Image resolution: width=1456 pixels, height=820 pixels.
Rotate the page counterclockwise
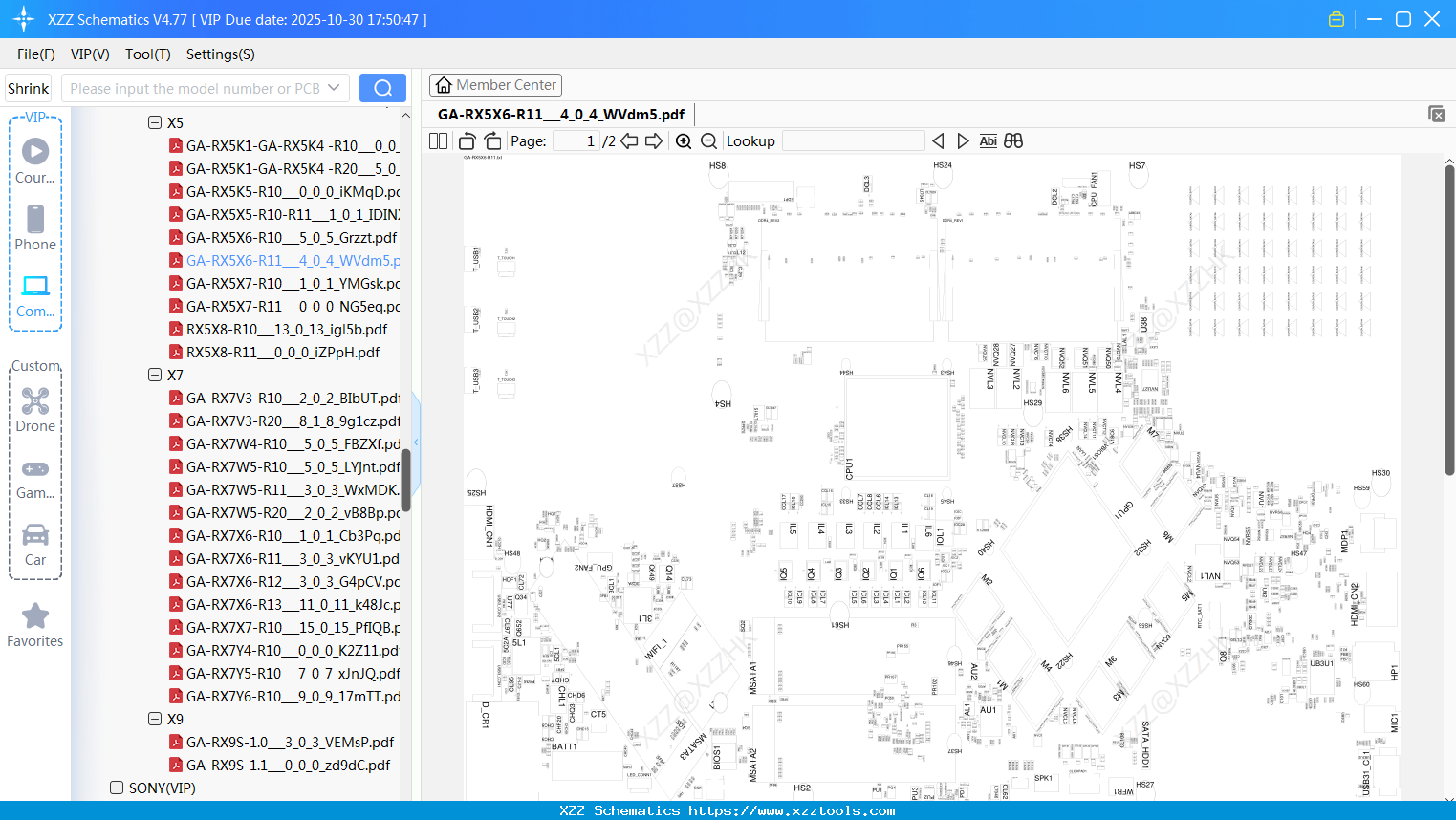(x=467, y=140)
